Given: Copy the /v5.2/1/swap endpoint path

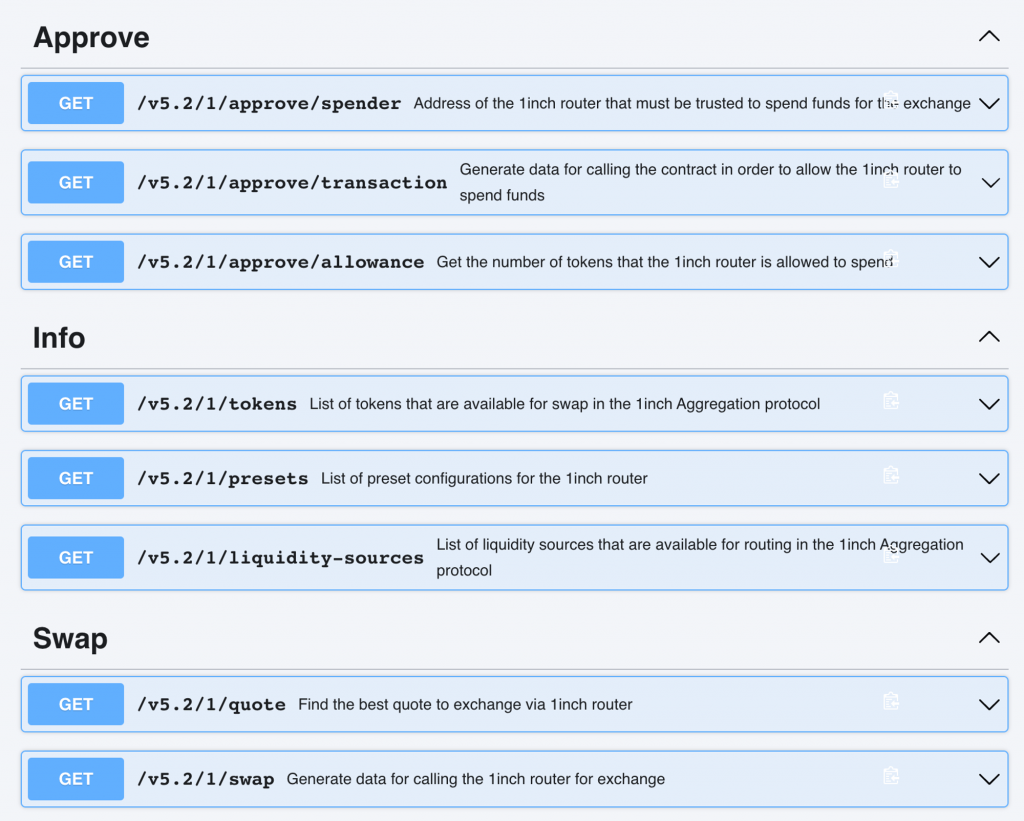Looking at the screenshot, I should (891, 776).
